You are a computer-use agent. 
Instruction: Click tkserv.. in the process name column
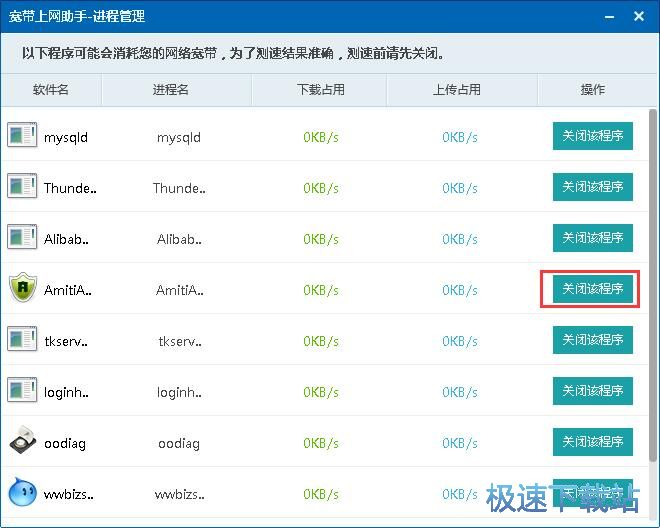[180, 341]
